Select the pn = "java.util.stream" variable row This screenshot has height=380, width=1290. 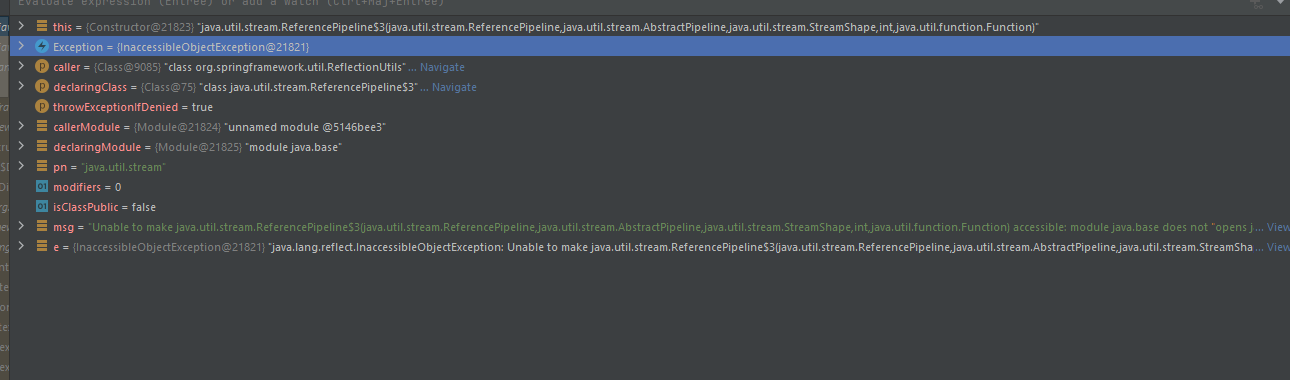[645, 167]
